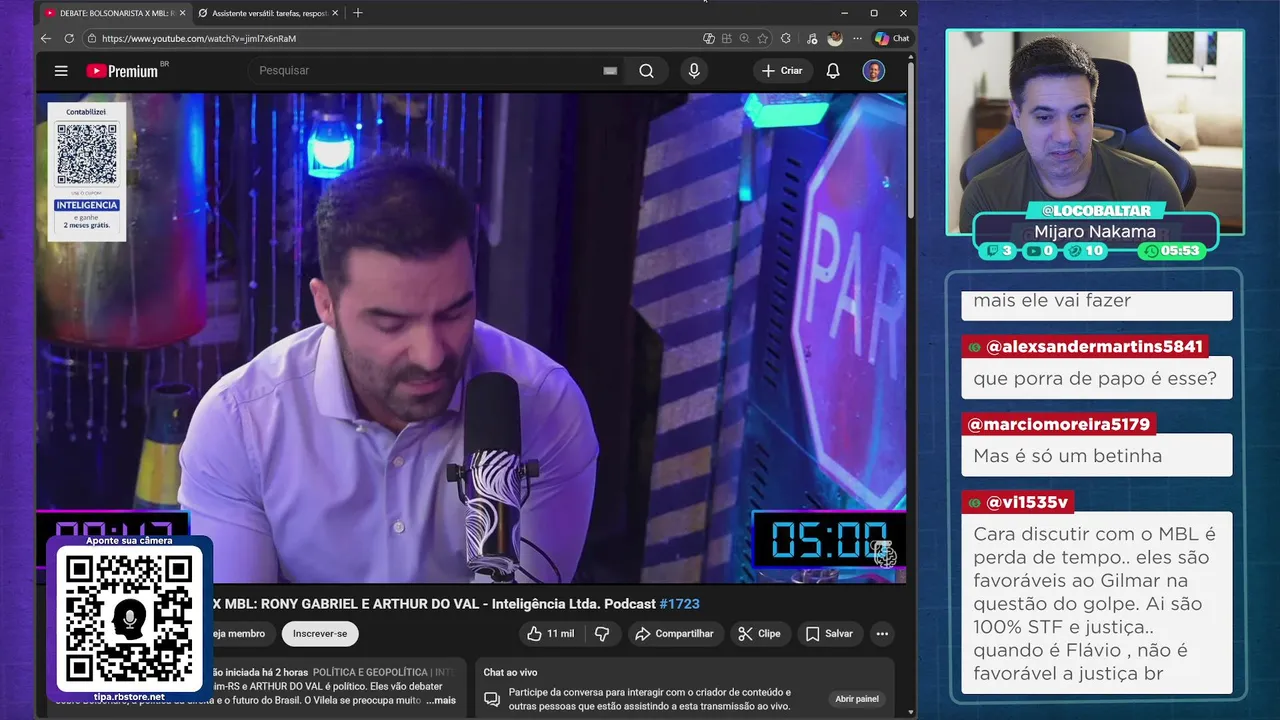Viewport: 1280px width, 720px height.
Task: Open browser settings and more menu
Action: click(857, 38)
